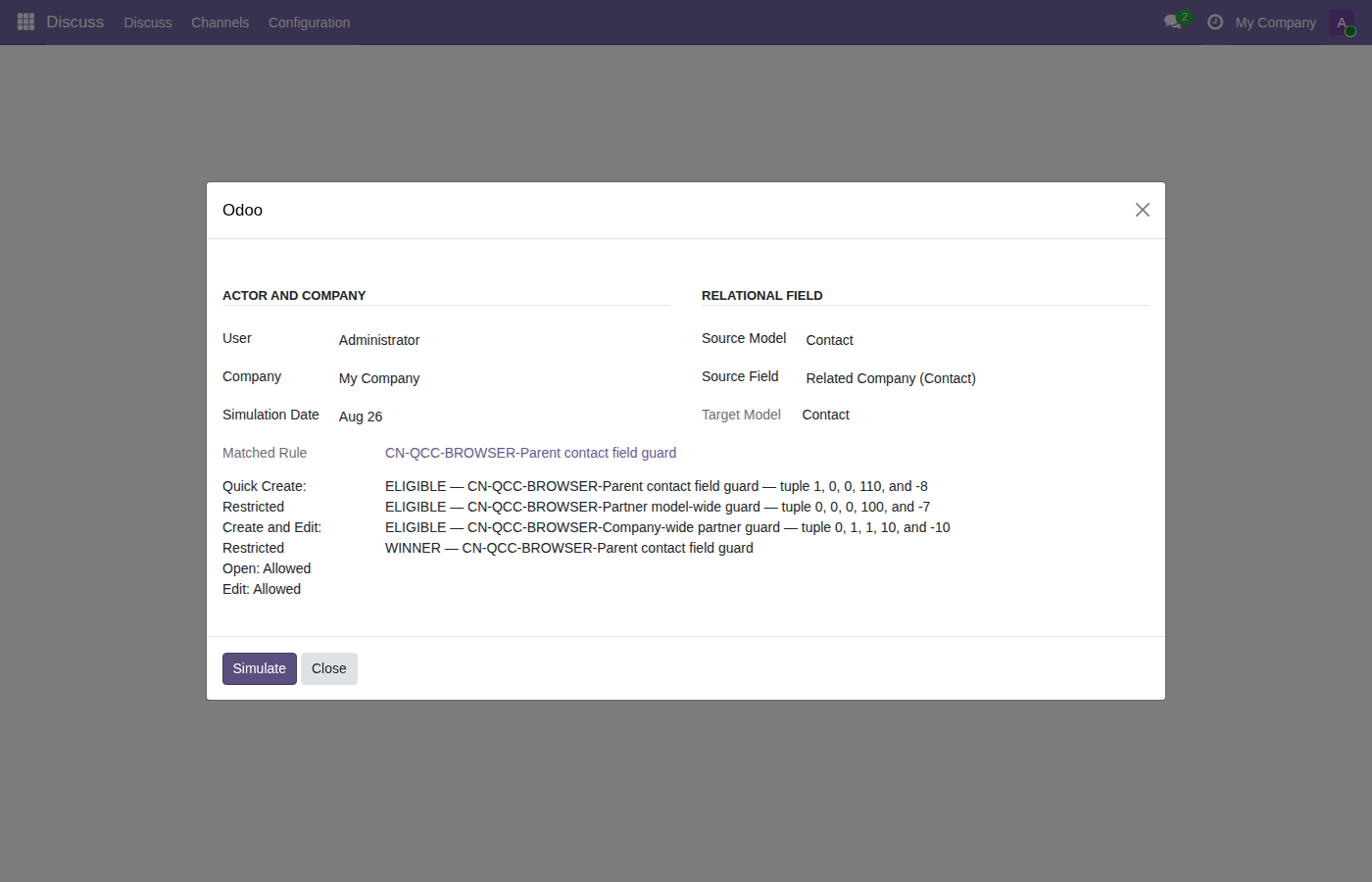Click the Company-wide partner guard eligible line

tap(667, 527)
